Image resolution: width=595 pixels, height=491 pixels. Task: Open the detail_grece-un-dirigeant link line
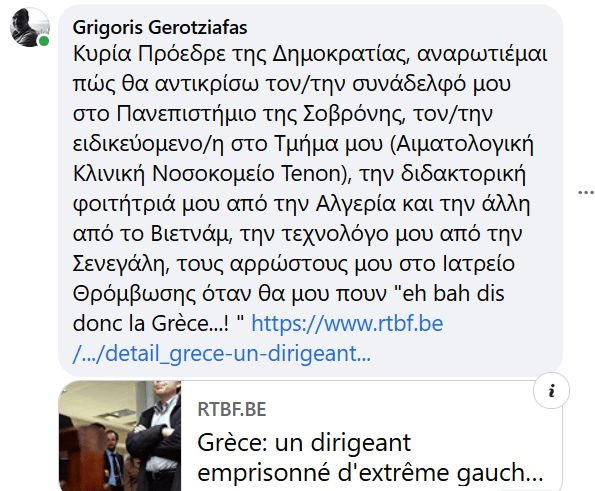pos(222,354)
